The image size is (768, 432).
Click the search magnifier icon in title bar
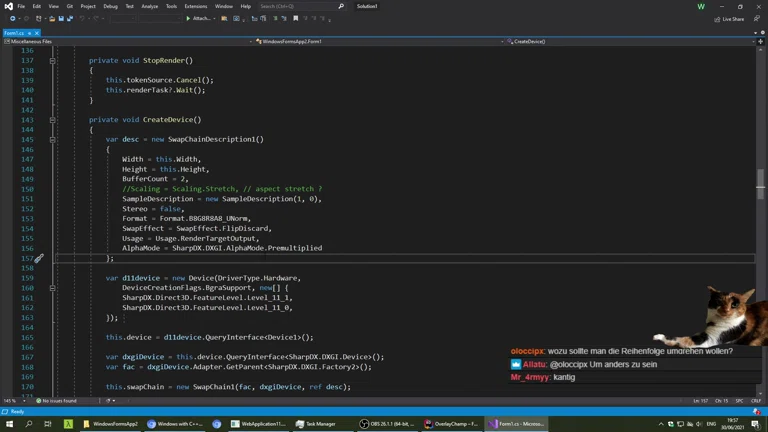click(341, 6)
